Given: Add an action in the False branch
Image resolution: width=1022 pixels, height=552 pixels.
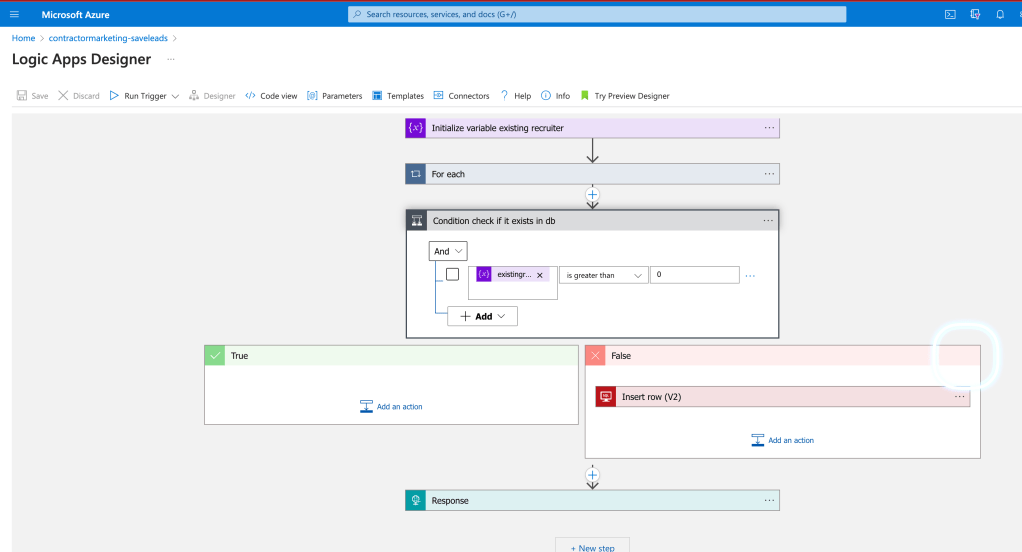Looking at the screenshot, I should tap(782, 441).
